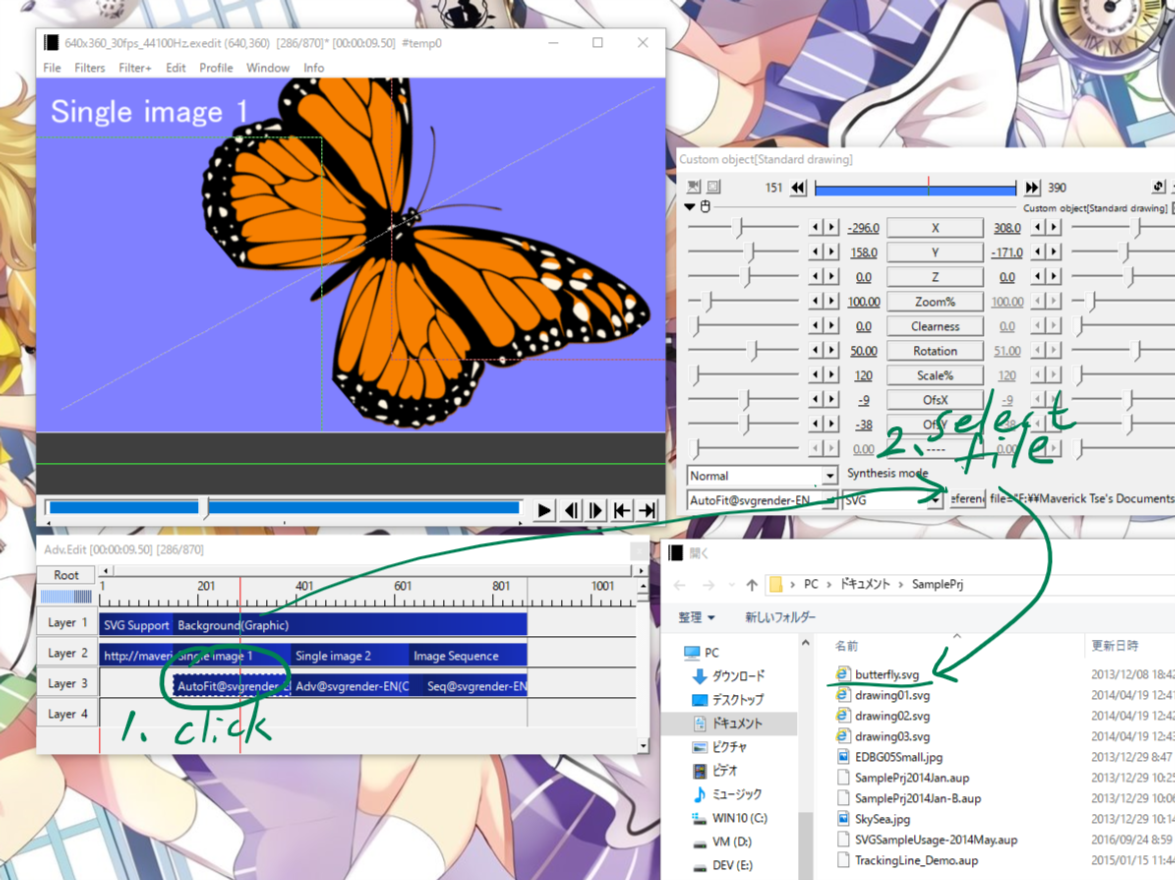Increase left Rotation value with right arrow

click(x=831, y=350)
